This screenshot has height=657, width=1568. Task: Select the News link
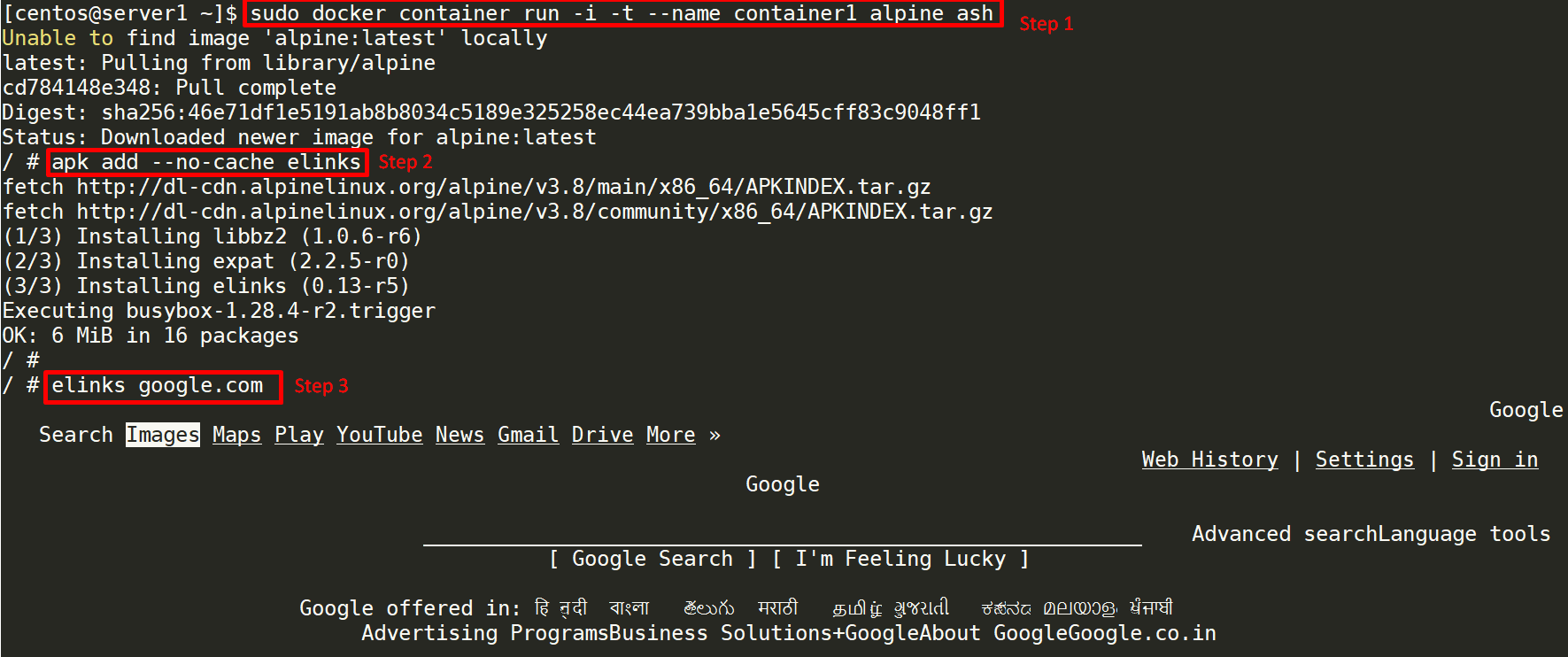click(460, 435)
